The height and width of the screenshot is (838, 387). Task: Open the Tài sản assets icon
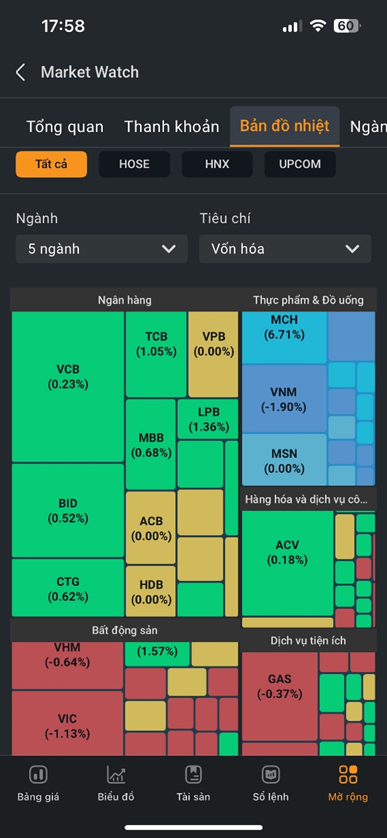[x=193, y=774]
